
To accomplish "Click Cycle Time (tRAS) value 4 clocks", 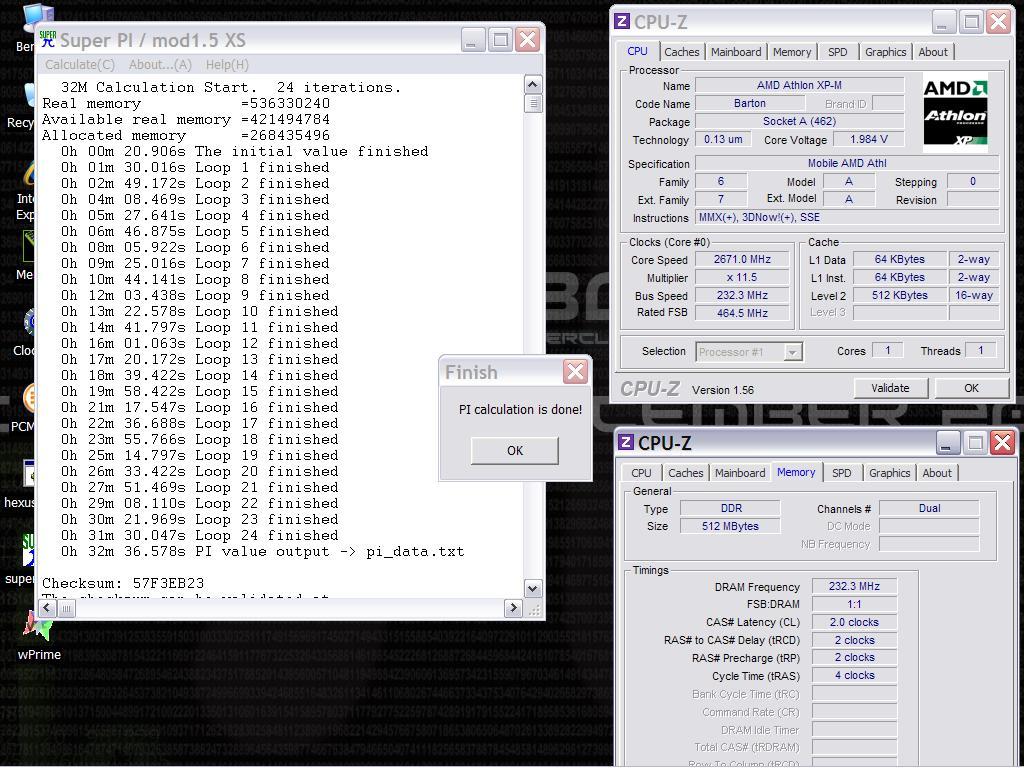I will 854,675.
